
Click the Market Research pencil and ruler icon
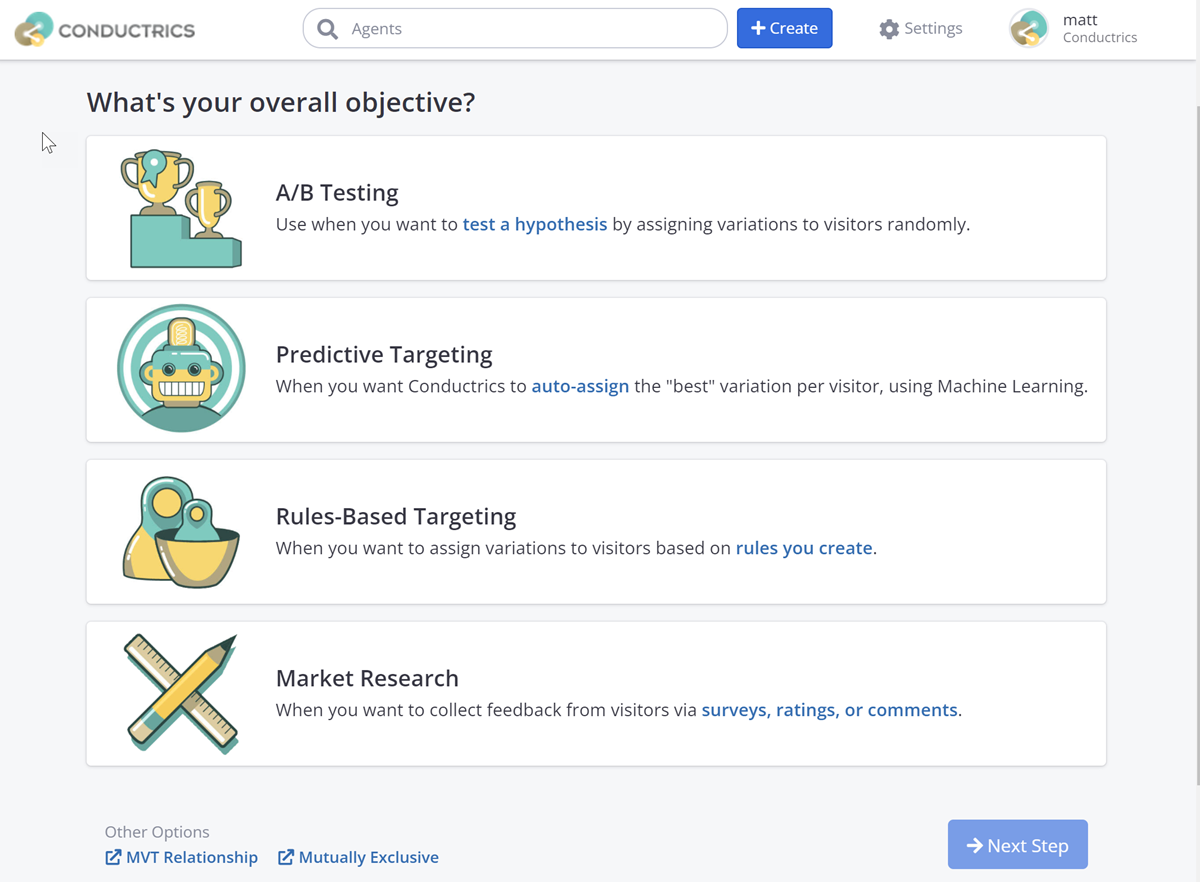point(181,693)
